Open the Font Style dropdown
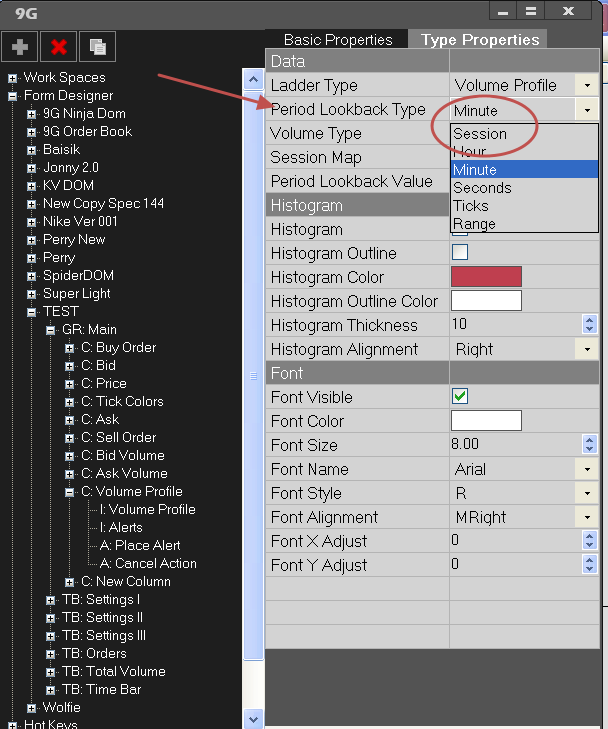The height and width of the screenshot is (729, 608). tap(587, 493)
